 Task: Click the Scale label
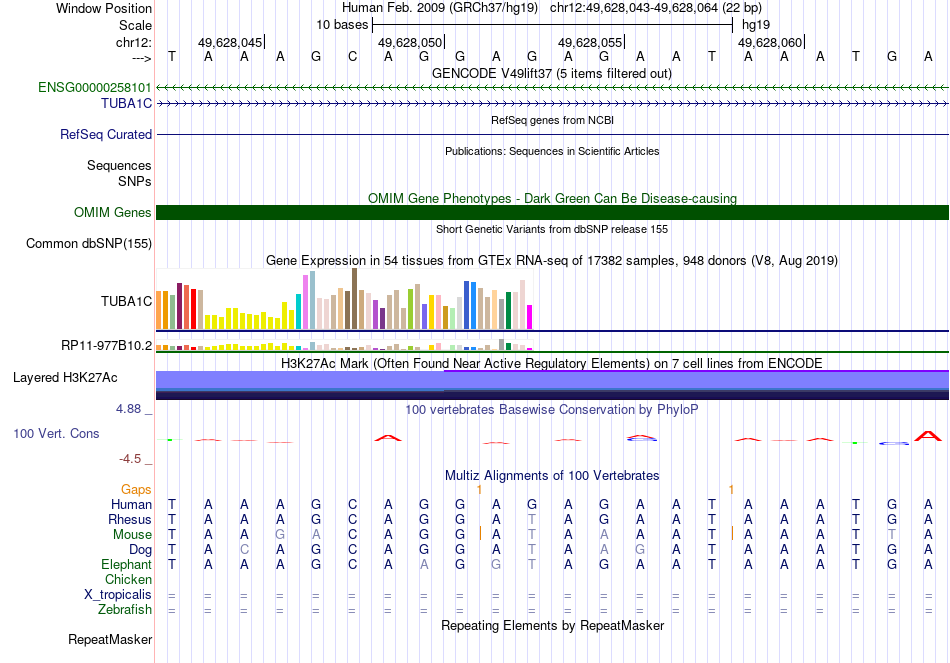click(x=135, y=25)
